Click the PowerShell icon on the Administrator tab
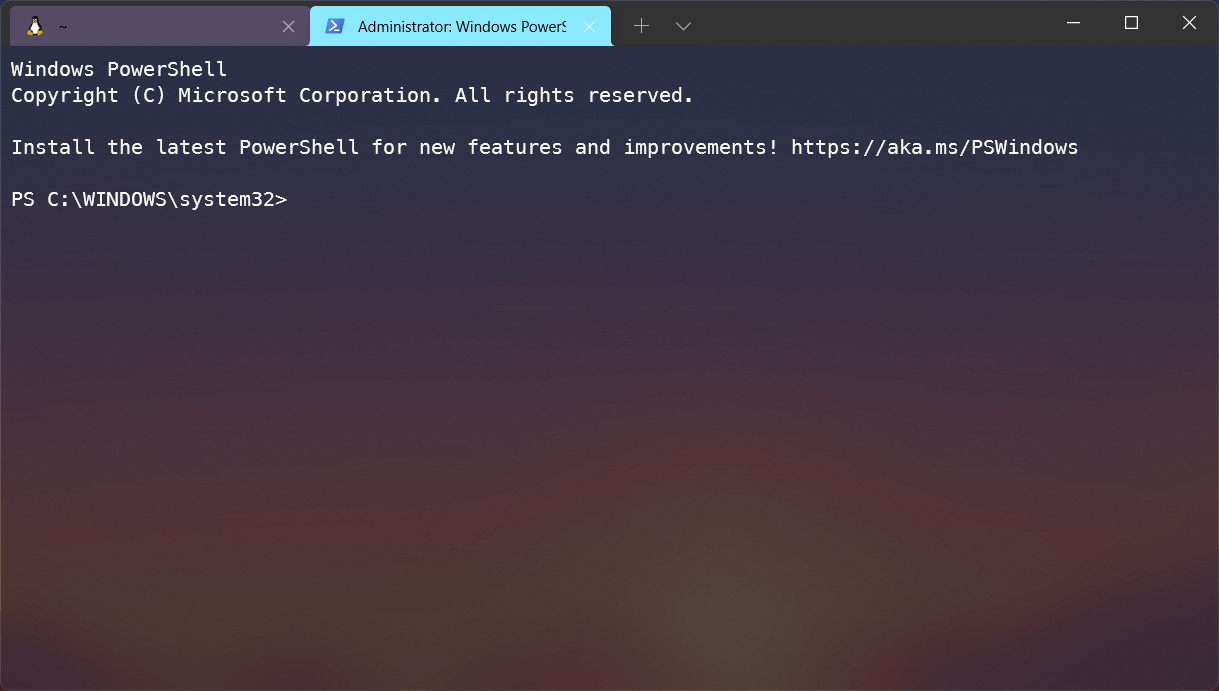Viewport: 1219px width, 691px height. 334,25
